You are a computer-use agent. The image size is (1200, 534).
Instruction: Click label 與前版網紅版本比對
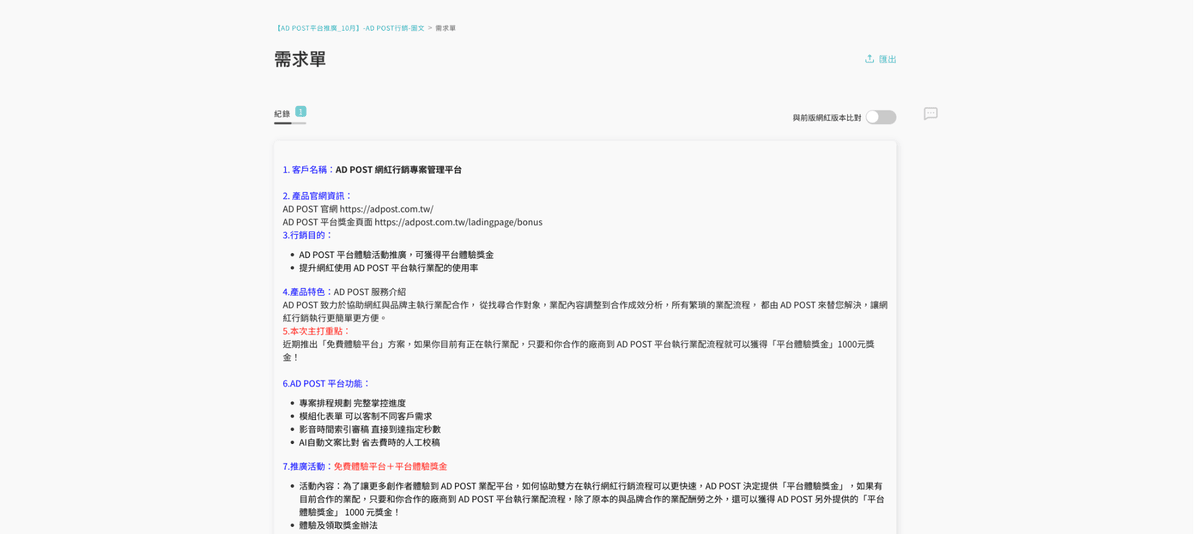pos(831,118)
